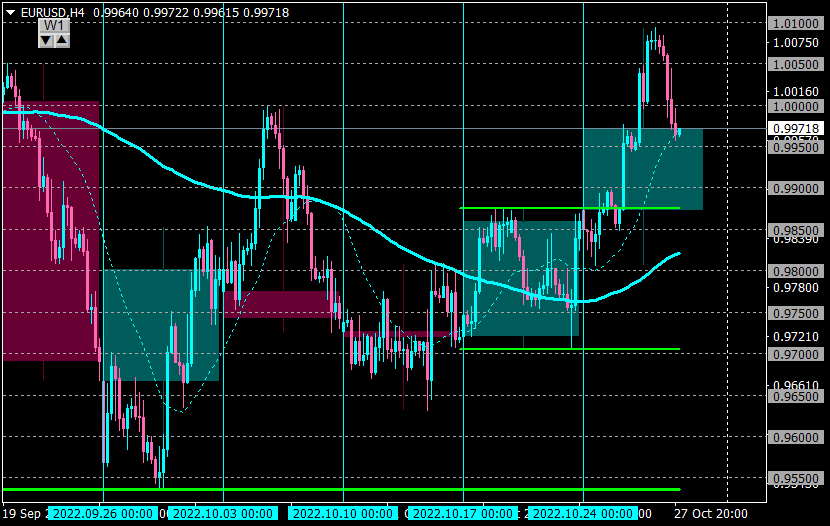Click the 0.98500 price level label
This screenshot has width=830, height=526.
tap(796, 230)
